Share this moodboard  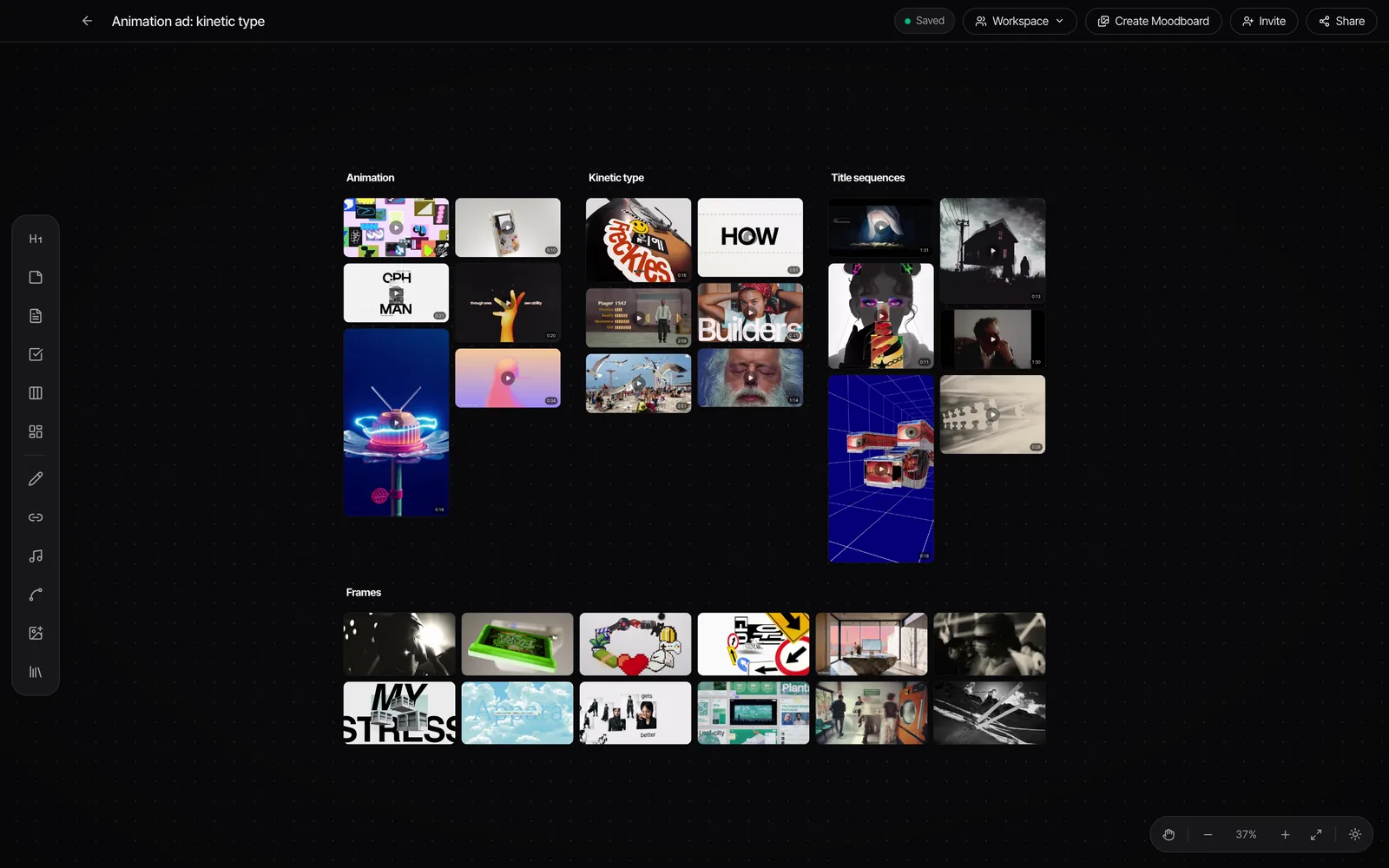[1341, 21]
